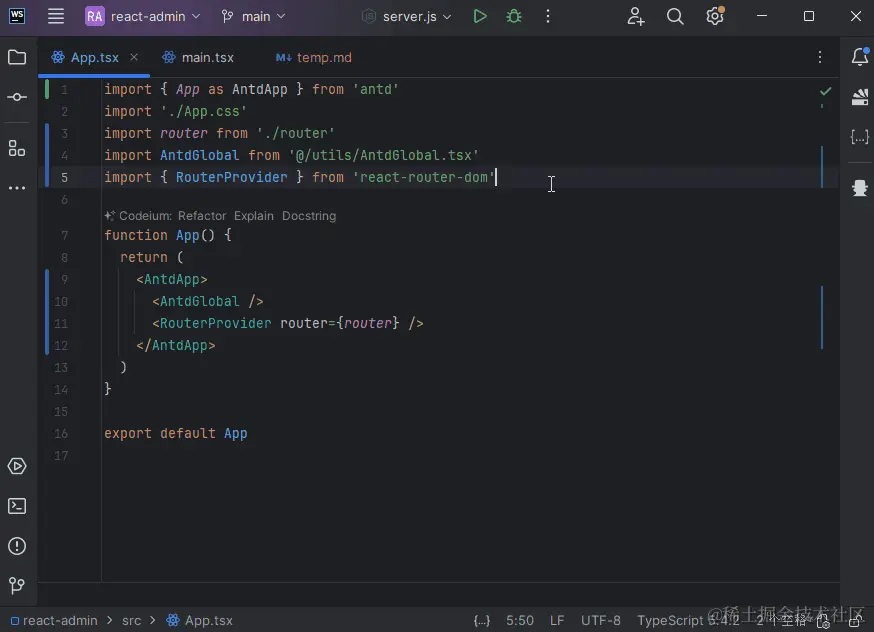Click Codeium Docstring code lens

pyautogui.click(x=309, y=216)
